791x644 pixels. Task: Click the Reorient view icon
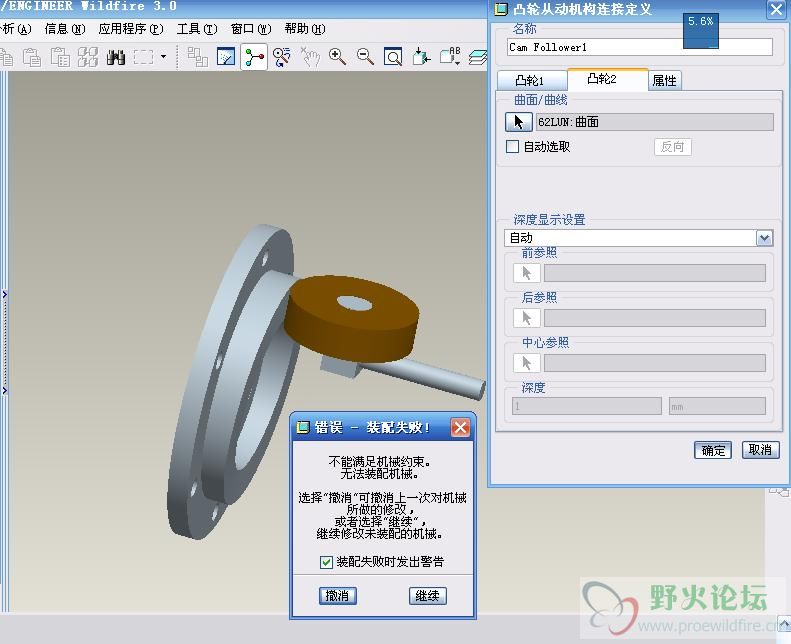[421, 56]
